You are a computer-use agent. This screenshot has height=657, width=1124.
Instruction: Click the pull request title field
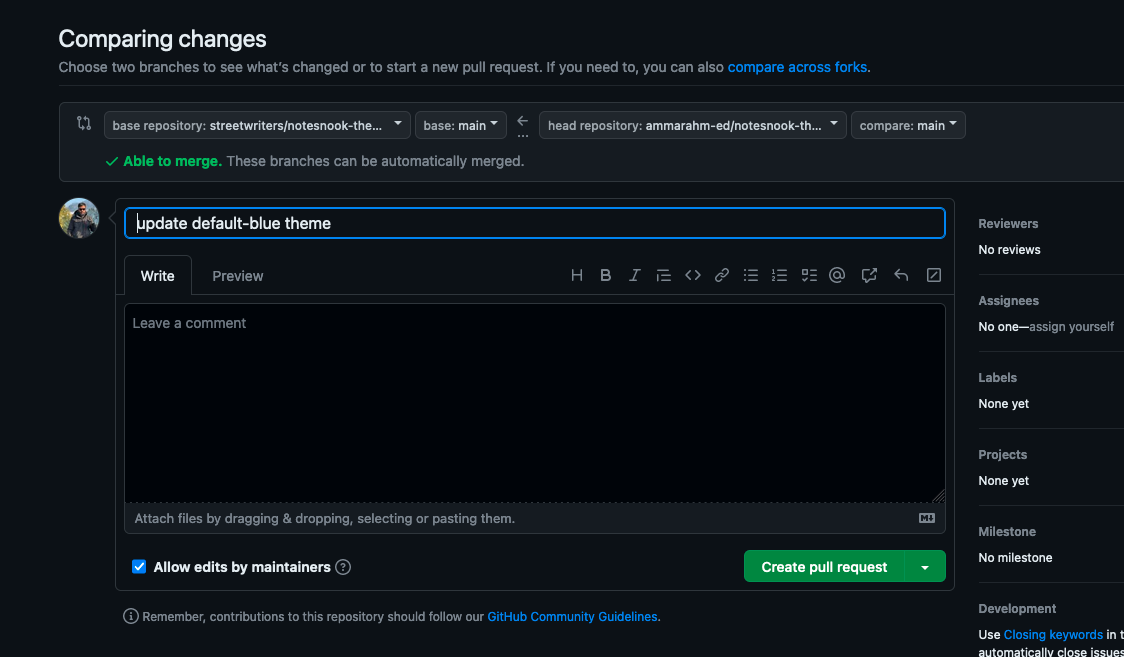point(534,223)
